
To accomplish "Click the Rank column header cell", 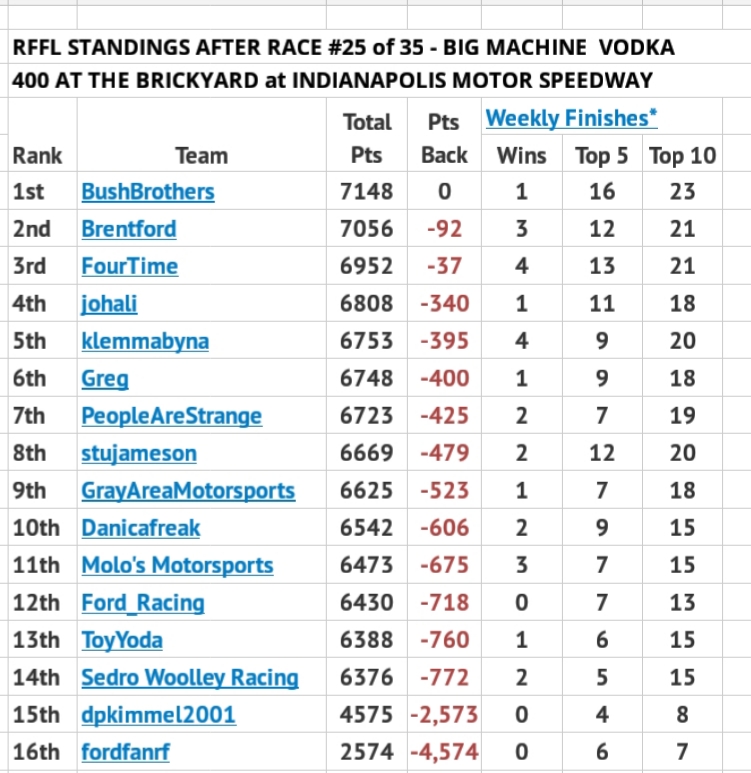I will coord(37,156).
